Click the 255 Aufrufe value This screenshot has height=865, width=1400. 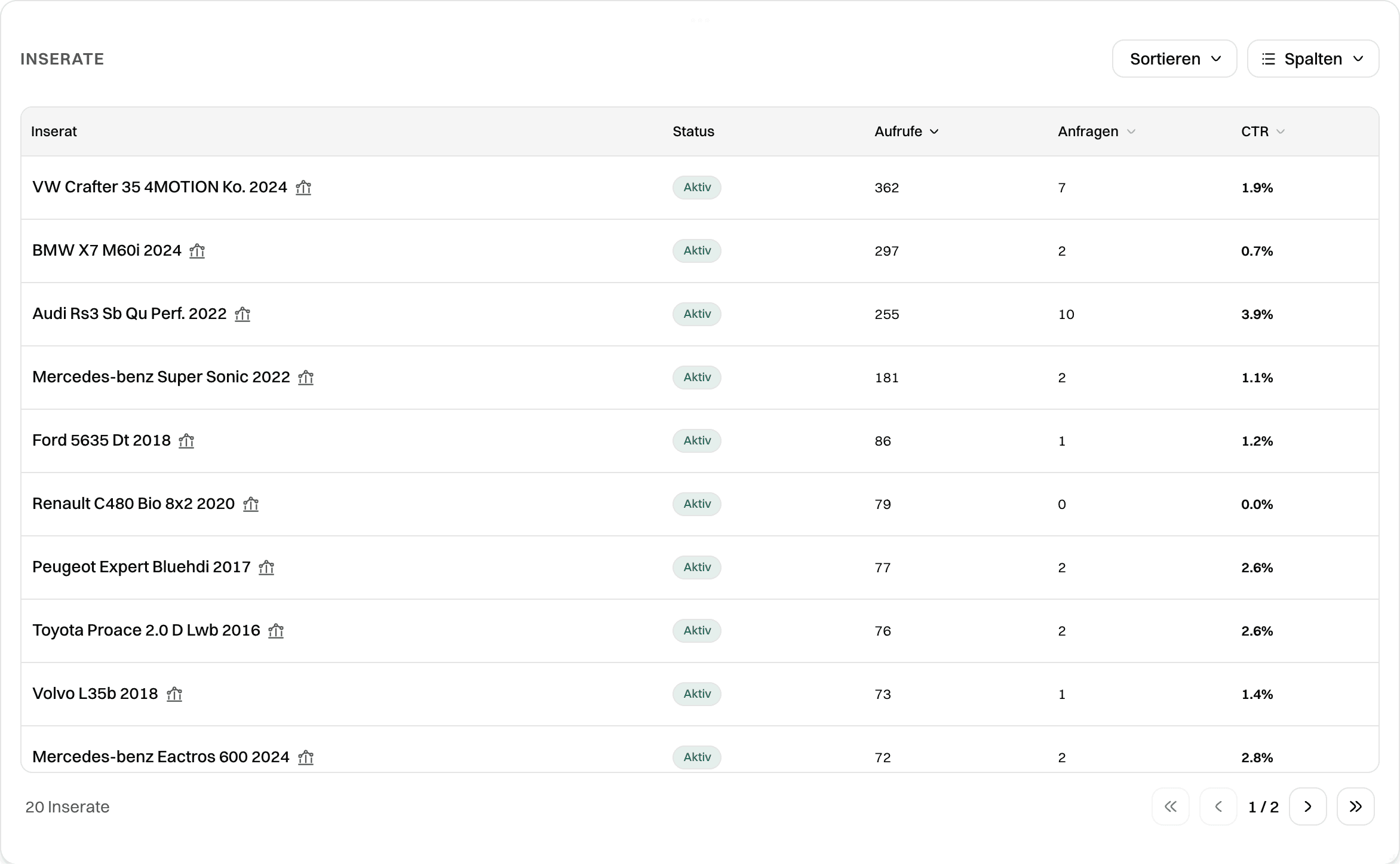click(887, 314)
